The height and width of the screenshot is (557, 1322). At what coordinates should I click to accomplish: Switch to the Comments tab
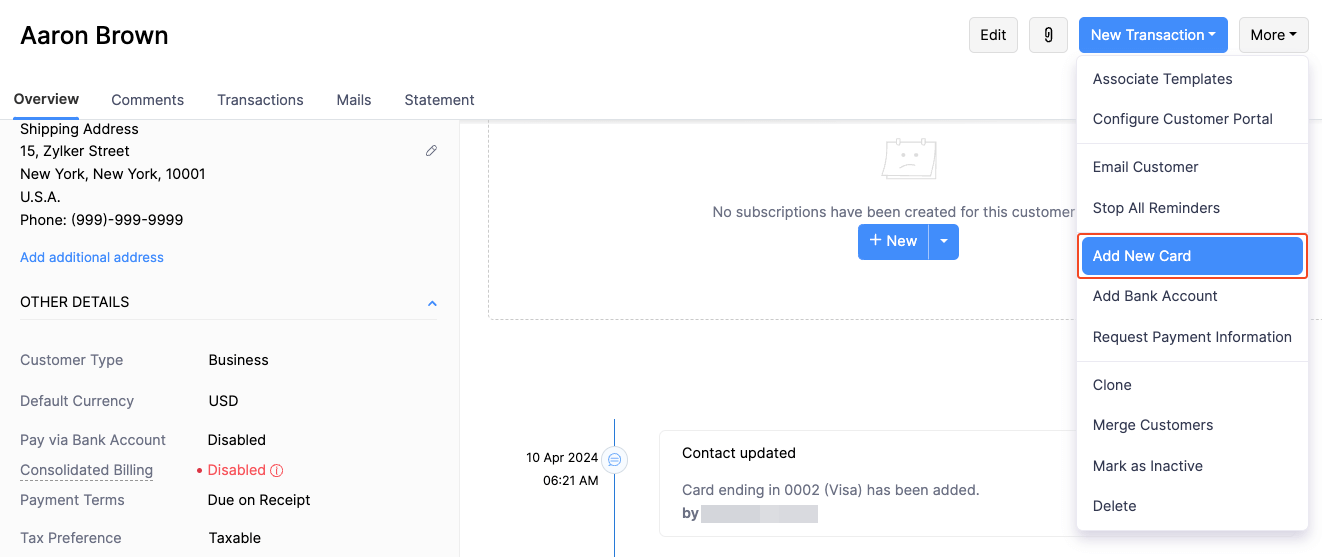pyautogui.click(x=147, y=100)
